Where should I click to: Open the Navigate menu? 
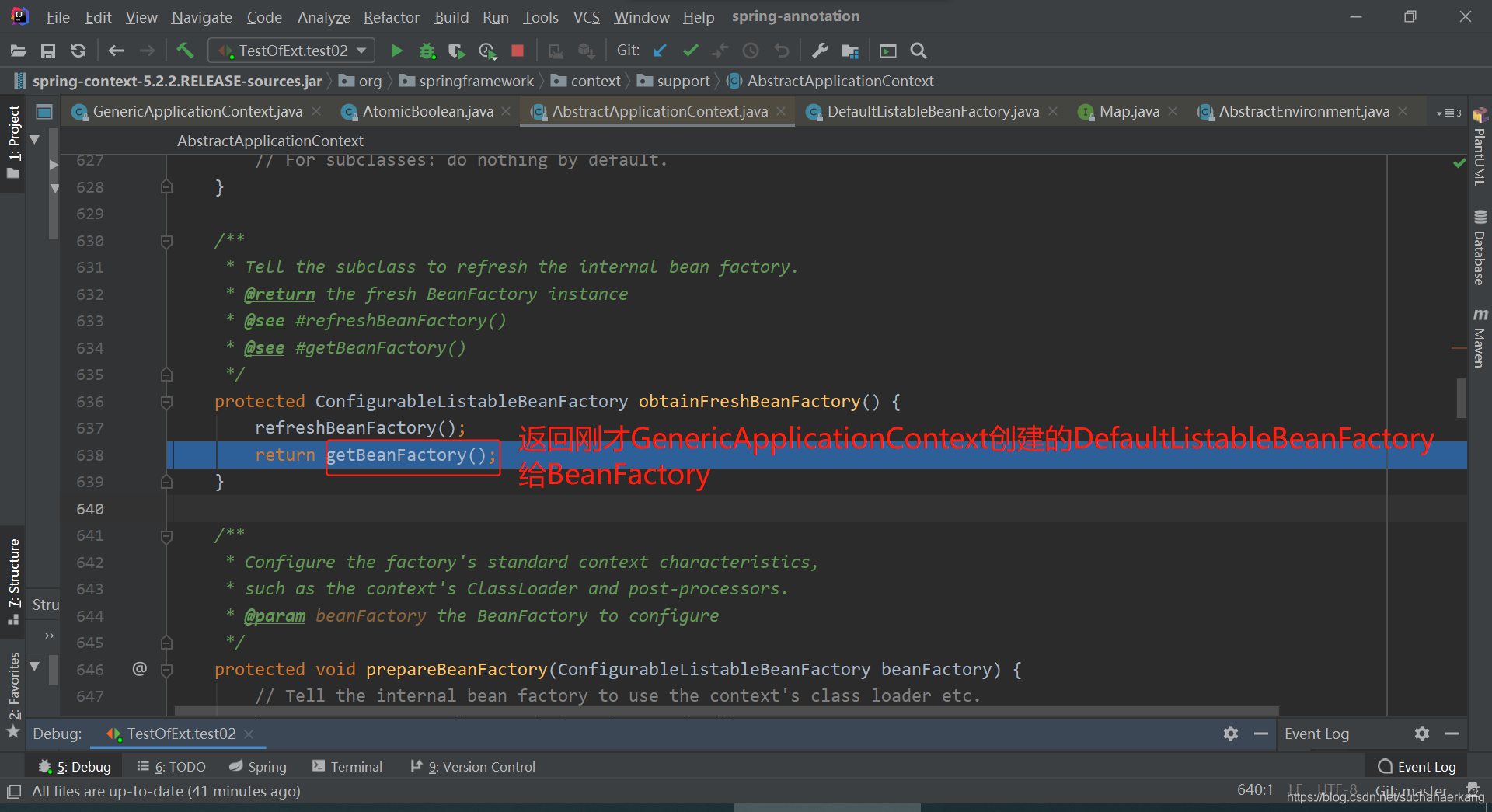[202, 17]
